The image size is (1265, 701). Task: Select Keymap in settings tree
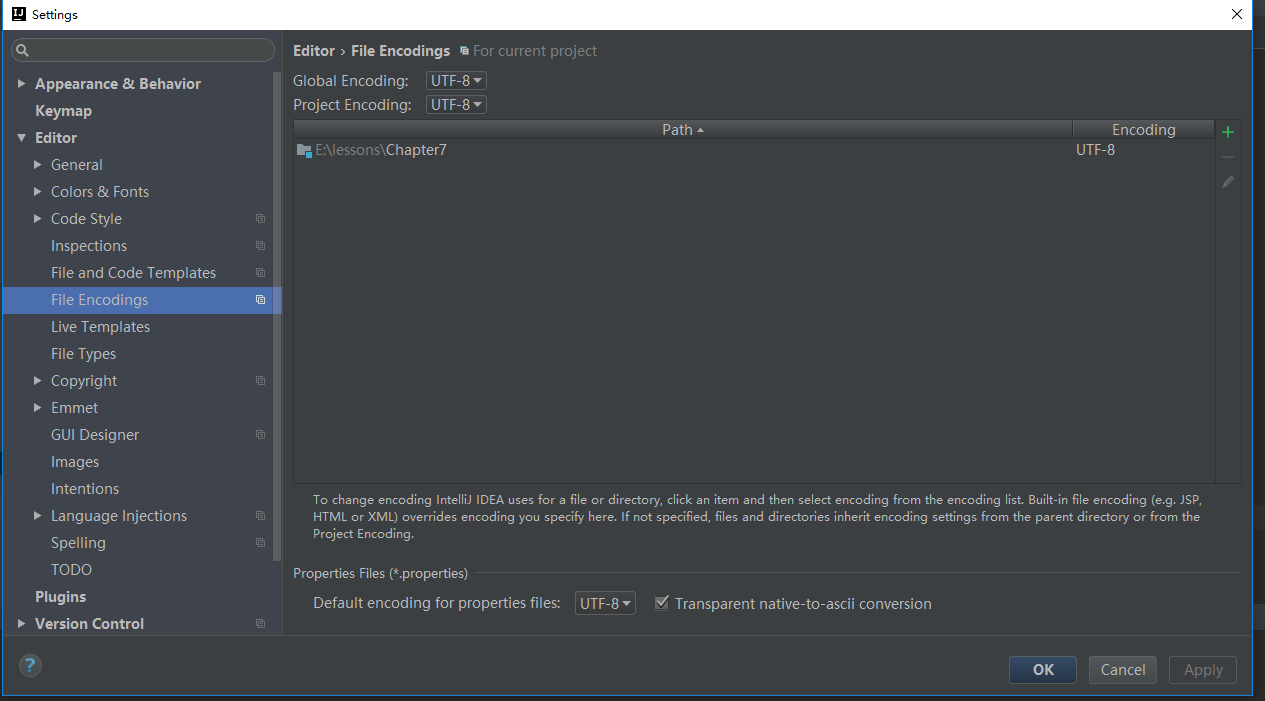click(63, 111)
